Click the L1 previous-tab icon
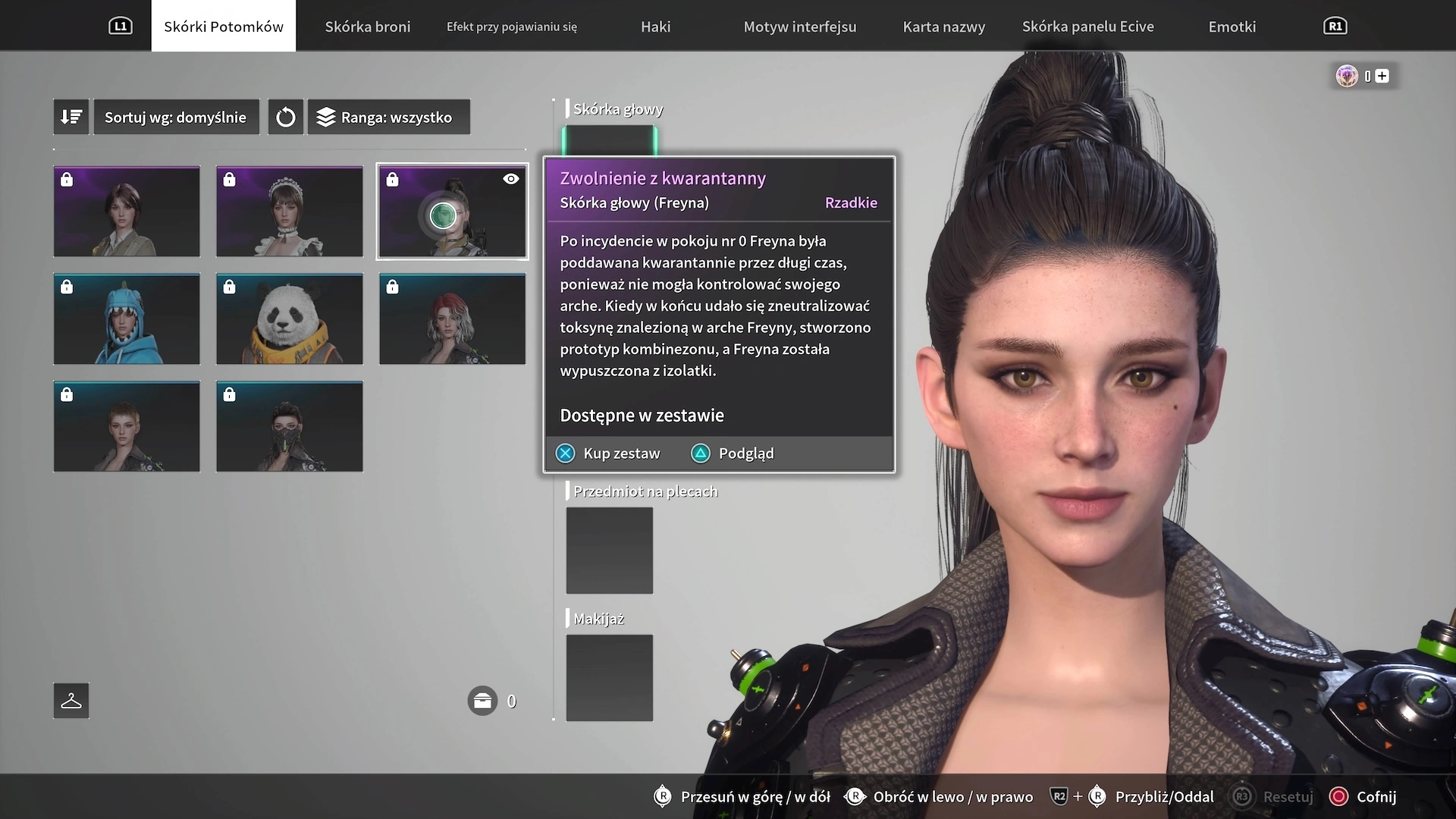Screen dimensions: 1456x819 [121, 26]
